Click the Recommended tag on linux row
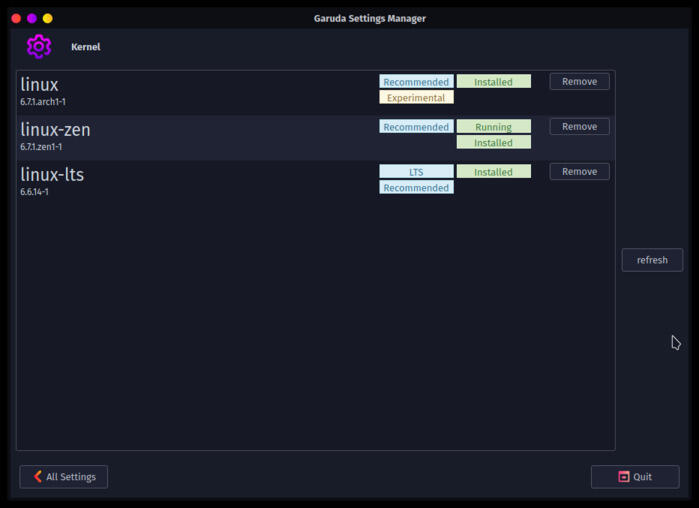This screenshot has height=508, width=699. pyautogui.click(x=416, y=82)
